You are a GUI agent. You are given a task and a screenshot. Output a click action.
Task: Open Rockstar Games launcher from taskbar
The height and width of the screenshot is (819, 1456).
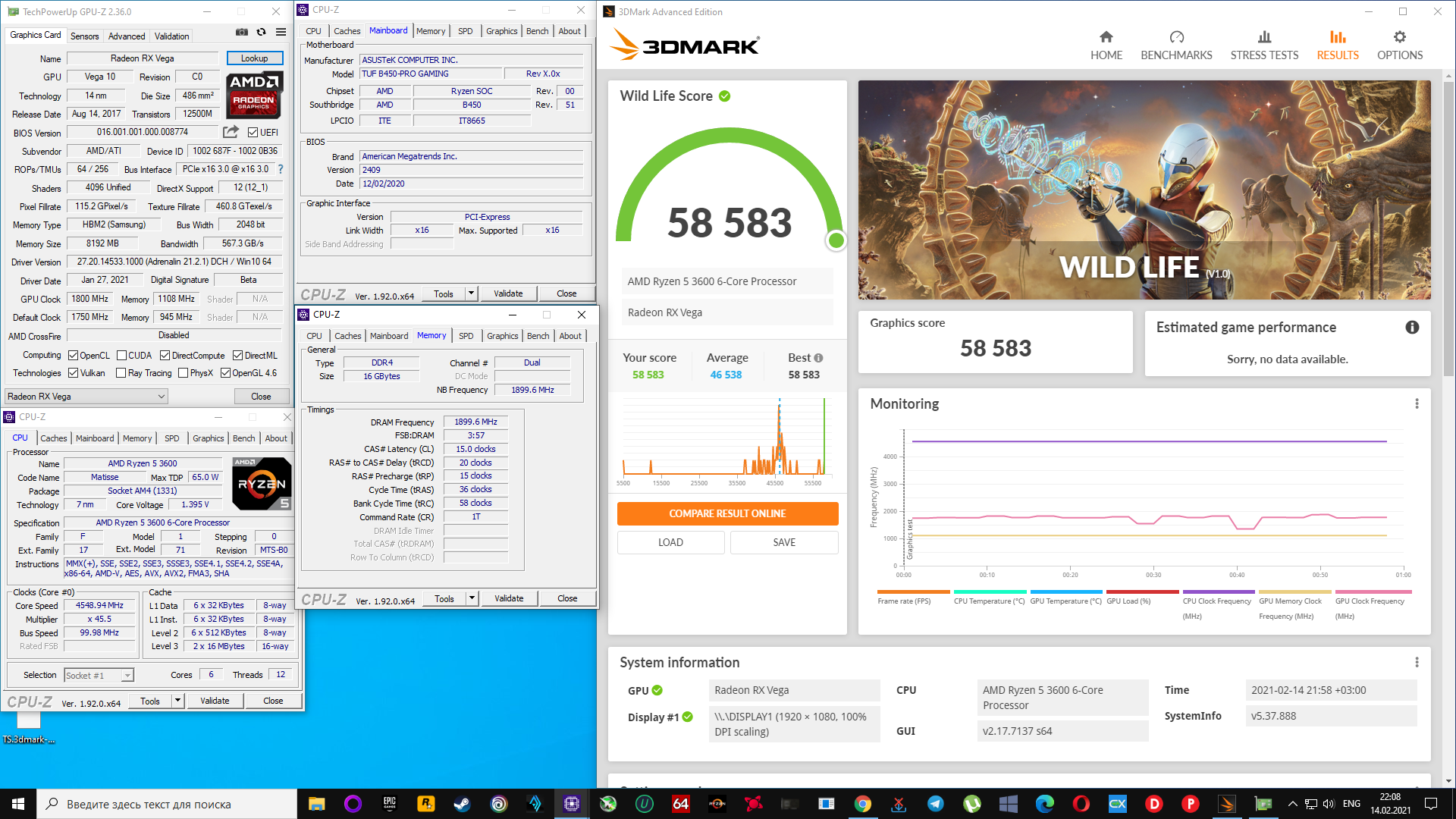tap(425, 804)
